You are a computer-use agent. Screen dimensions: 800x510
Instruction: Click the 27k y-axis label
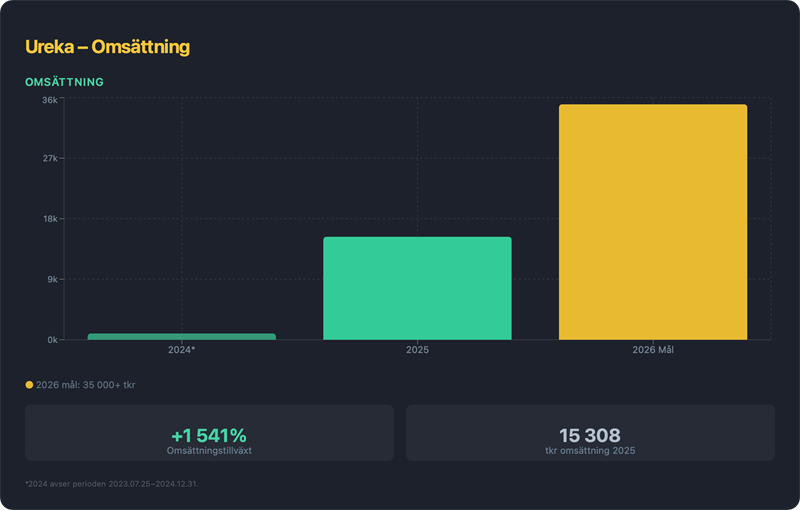coord(49,158)
